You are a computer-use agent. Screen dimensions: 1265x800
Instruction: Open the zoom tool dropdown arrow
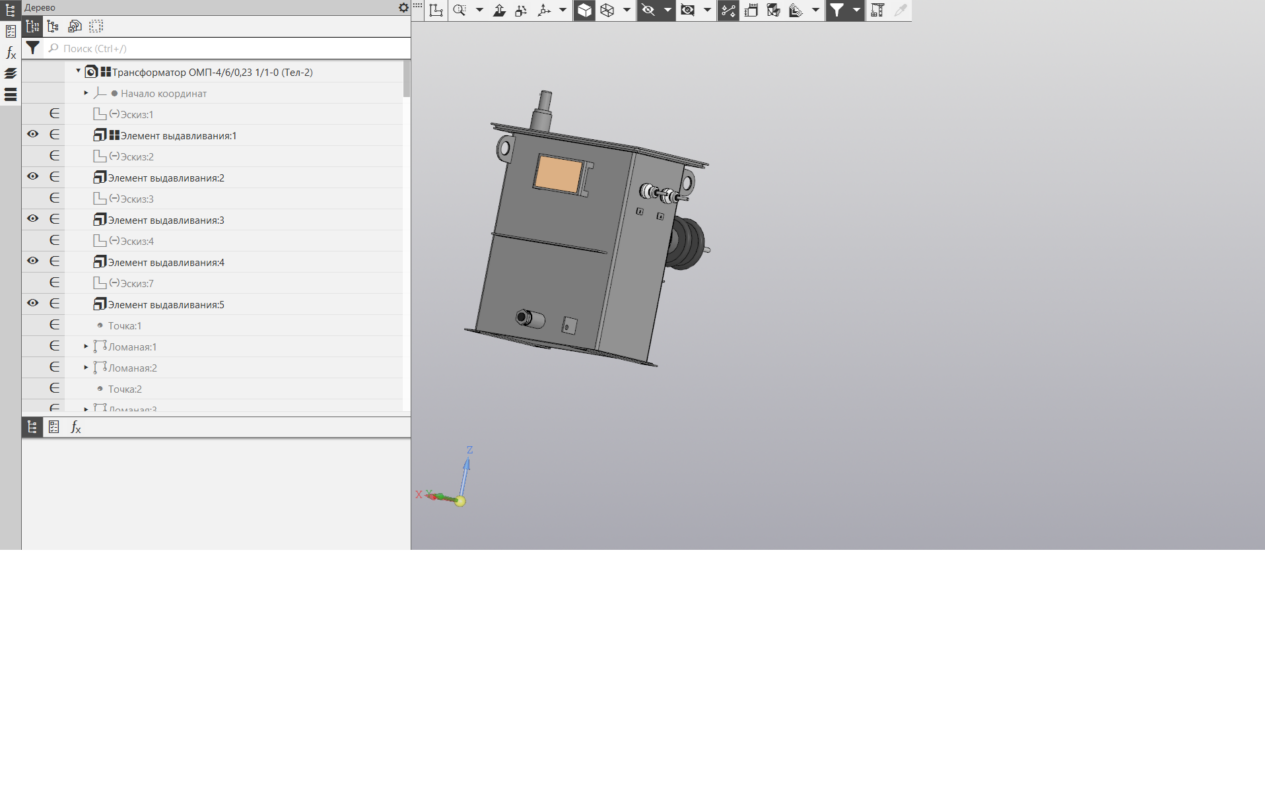(x=479, y=11)
